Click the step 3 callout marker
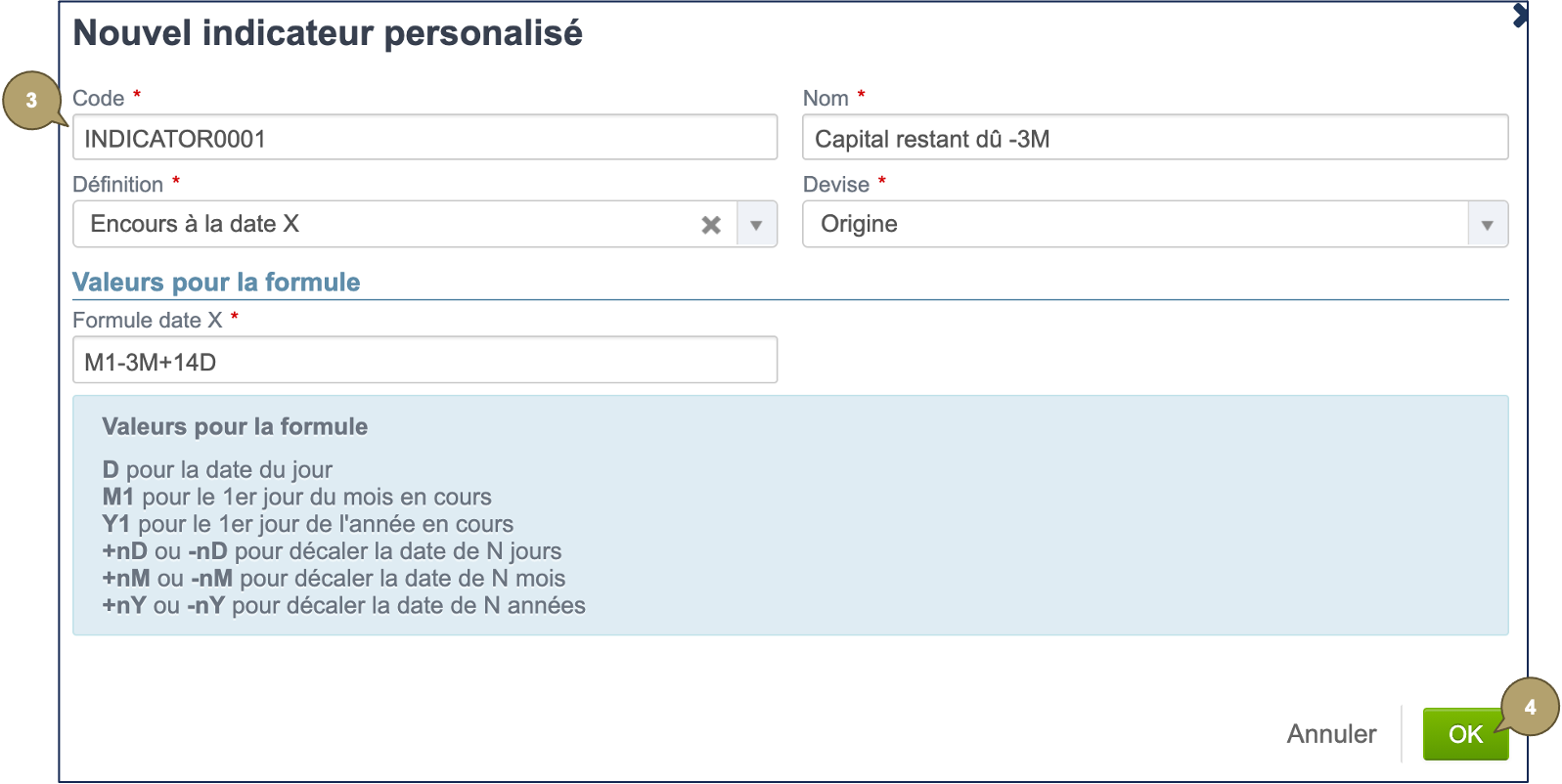Screen dimensions: 1562x784 click(32, 101)
